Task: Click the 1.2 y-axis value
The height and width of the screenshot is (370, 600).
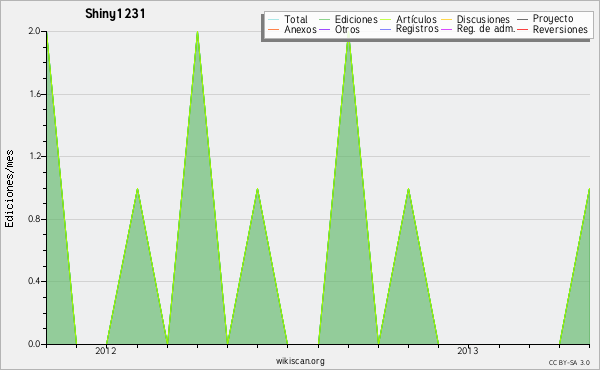Action: (x=34, y=156)
